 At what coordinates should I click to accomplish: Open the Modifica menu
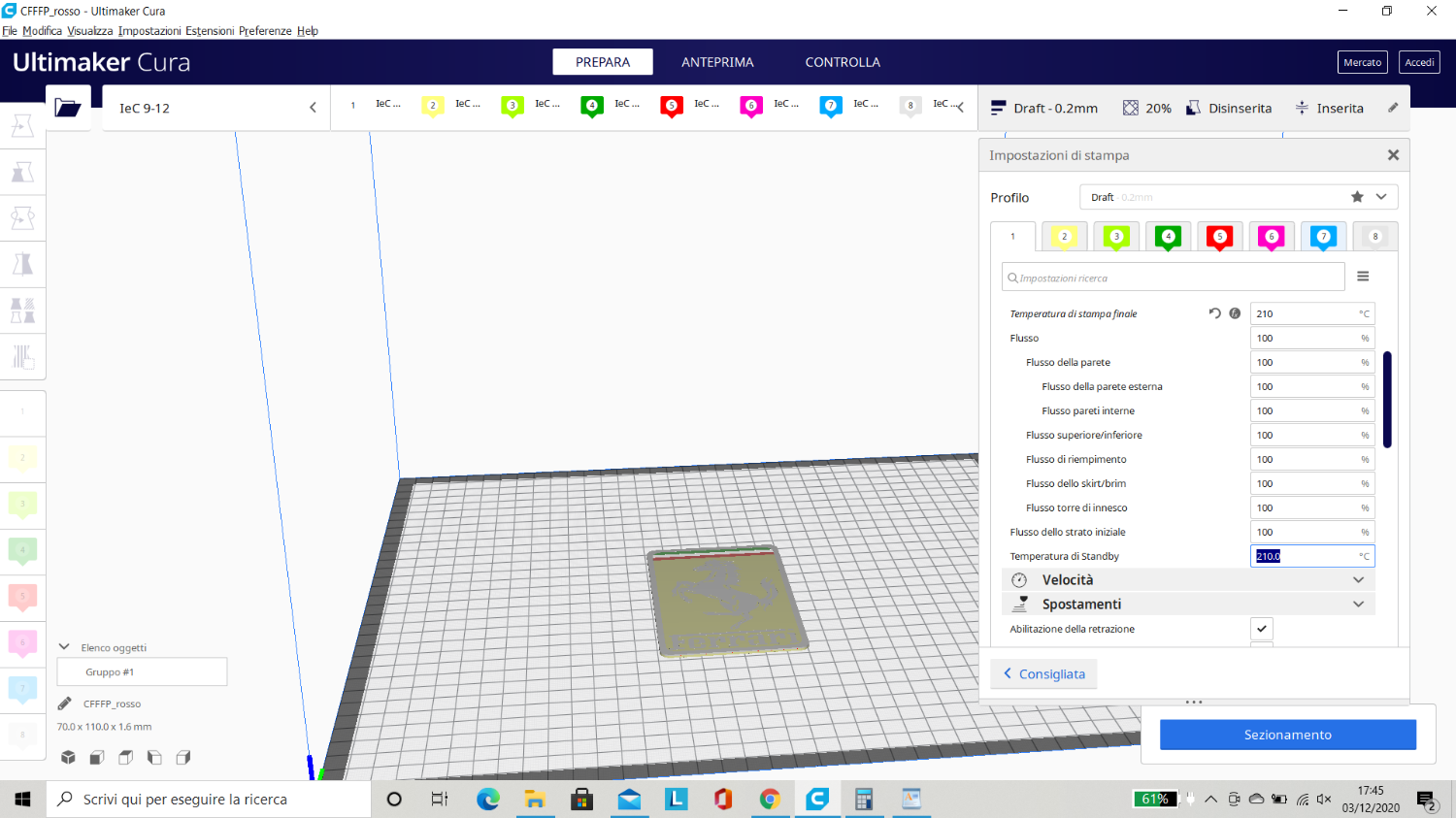point(42,31)
